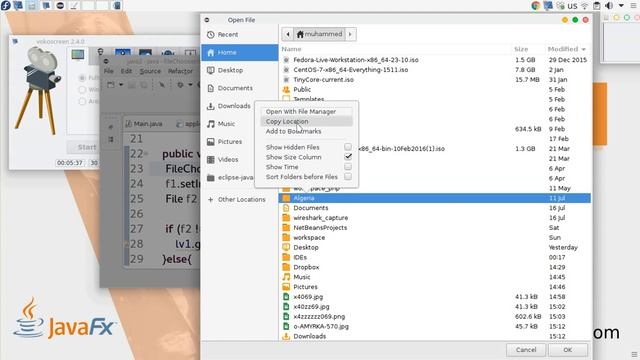
Task: Click the Pictures sidebar icon
Action: pos(211,142)
